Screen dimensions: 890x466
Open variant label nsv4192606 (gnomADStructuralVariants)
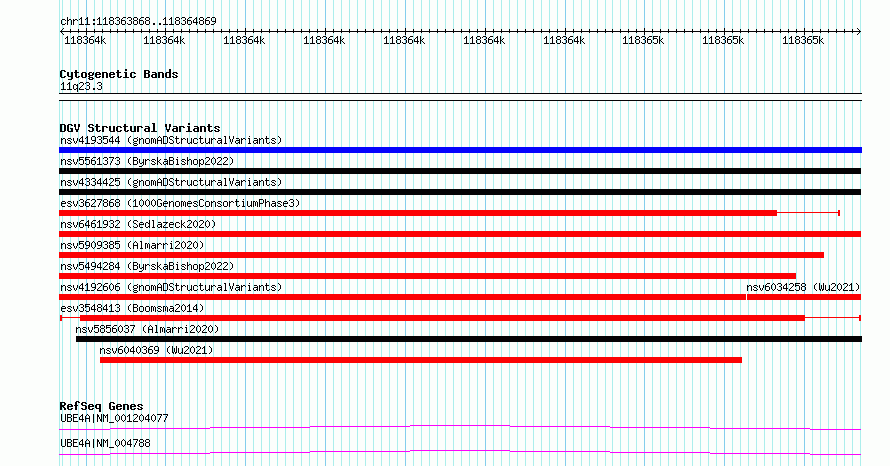(171, 287)
